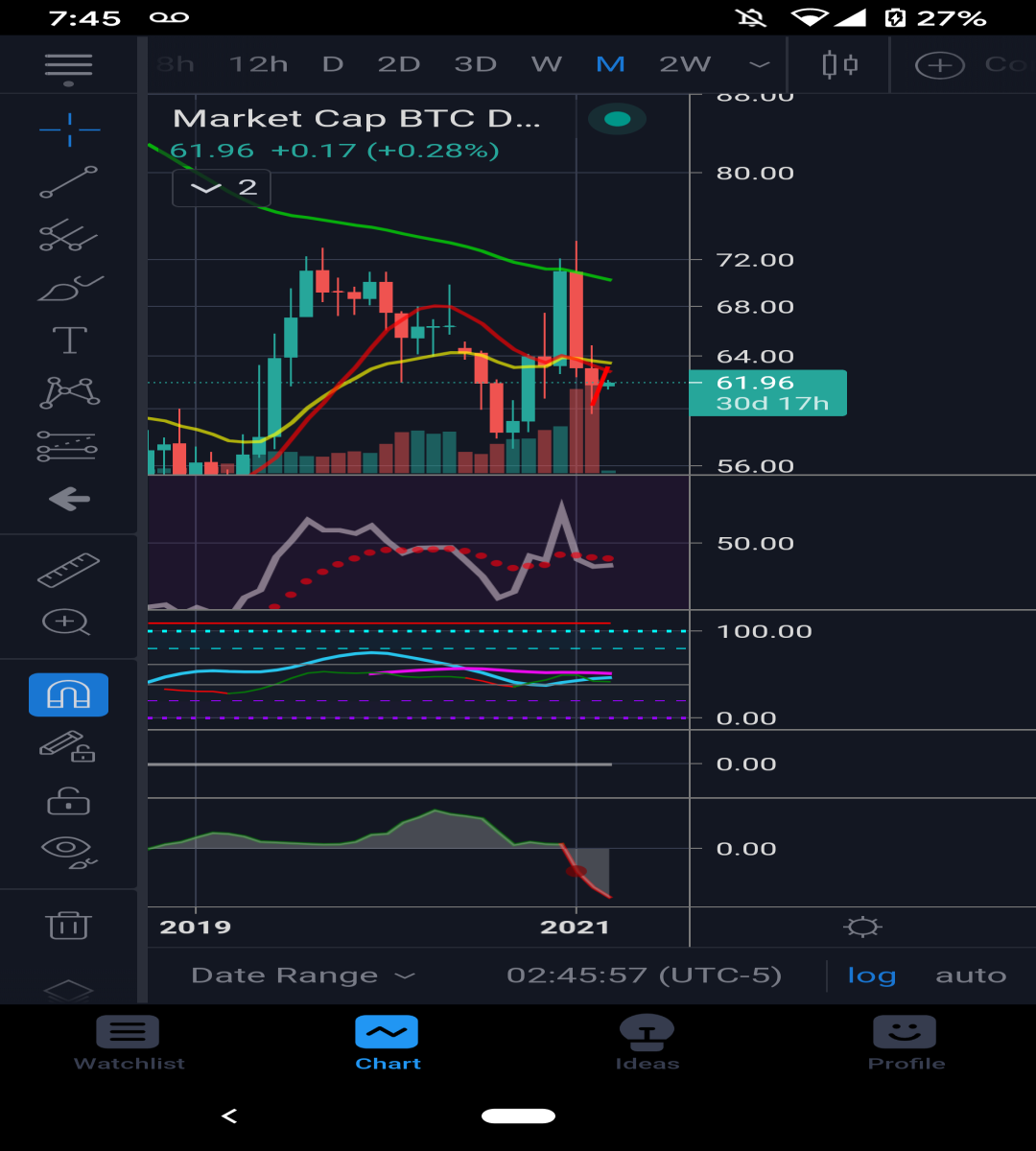Toggle lock all drawings padlock

pos(68,800)
